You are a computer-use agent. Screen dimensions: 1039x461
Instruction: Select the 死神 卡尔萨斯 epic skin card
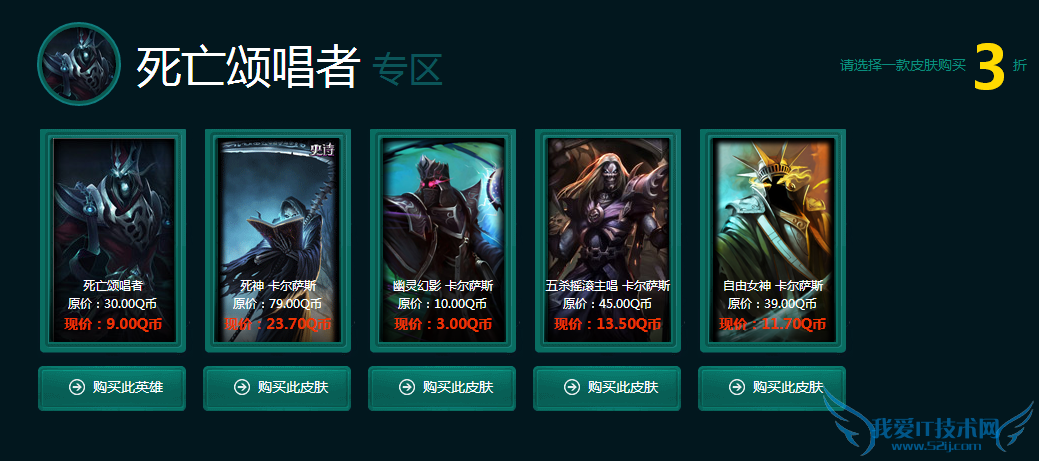278,240
